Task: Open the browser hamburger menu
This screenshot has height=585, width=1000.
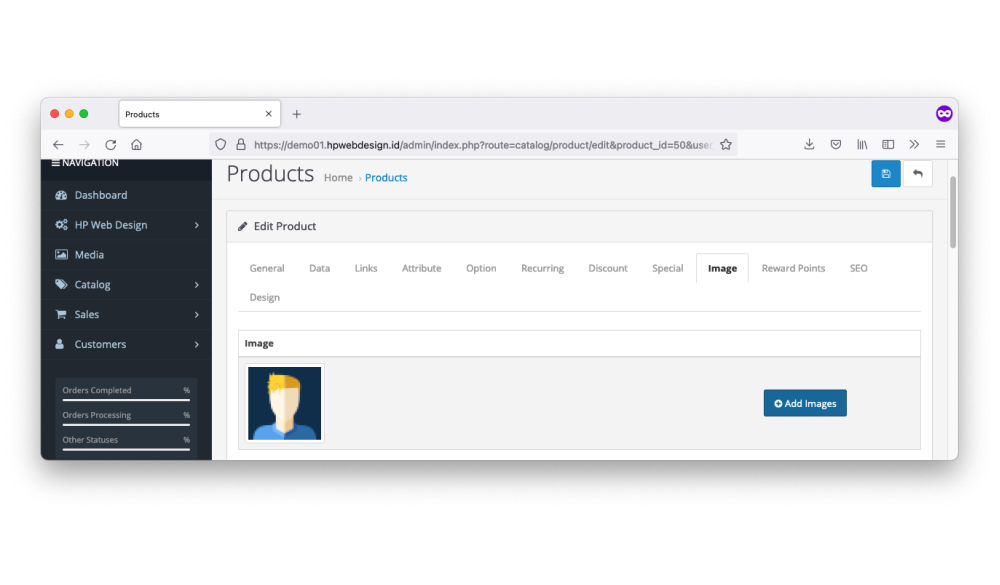Action: [940, 144]
